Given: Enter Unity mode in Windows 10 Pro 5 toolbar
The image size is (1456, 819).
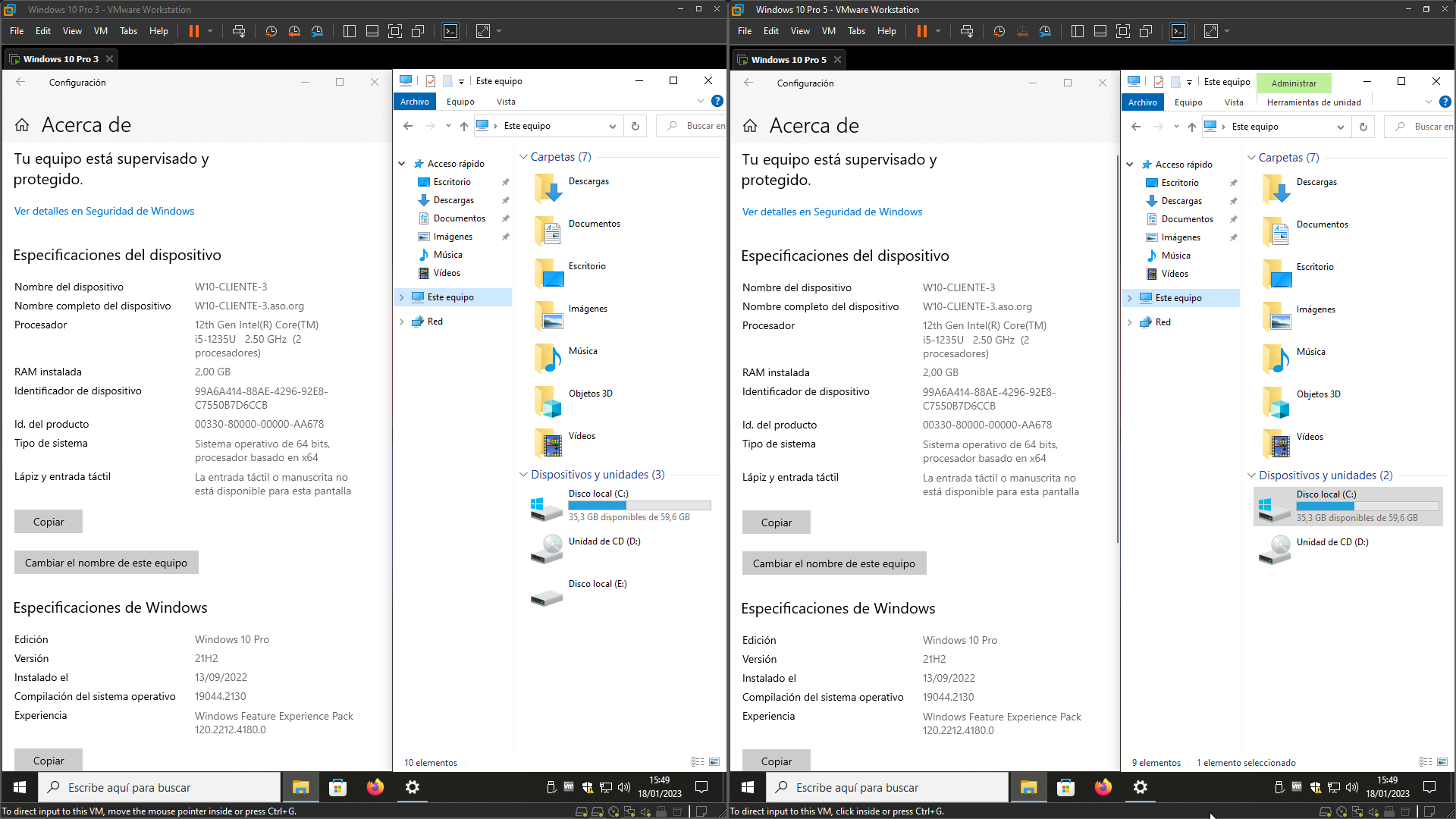Looking at the screenshot, I should 1146,31.
